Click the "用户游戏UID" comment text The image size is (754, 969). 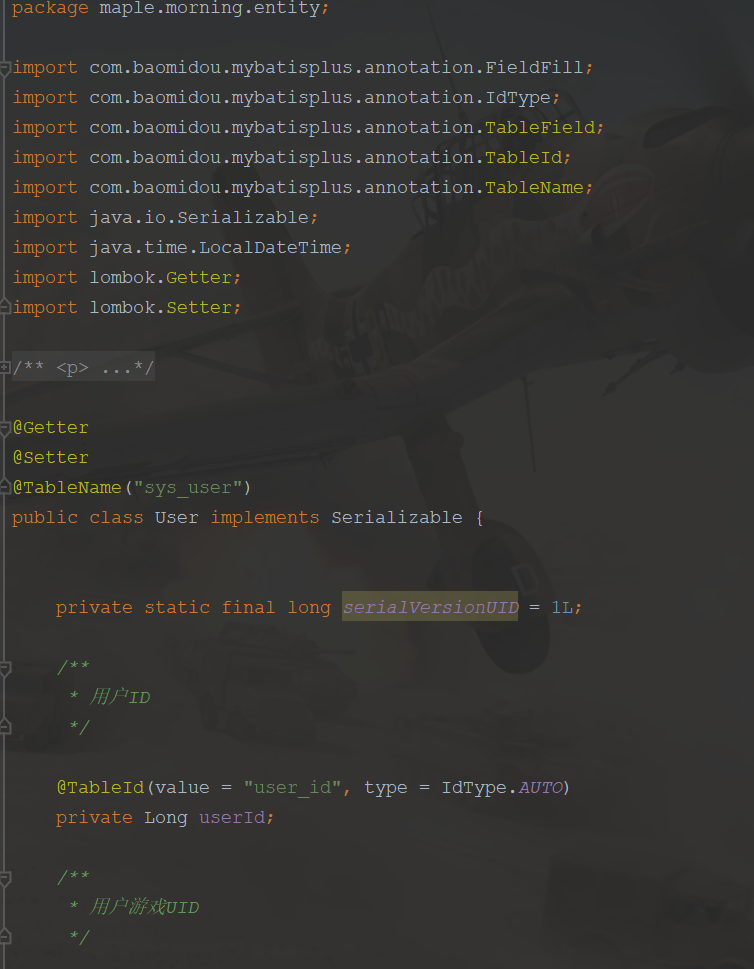pos(144,907)
